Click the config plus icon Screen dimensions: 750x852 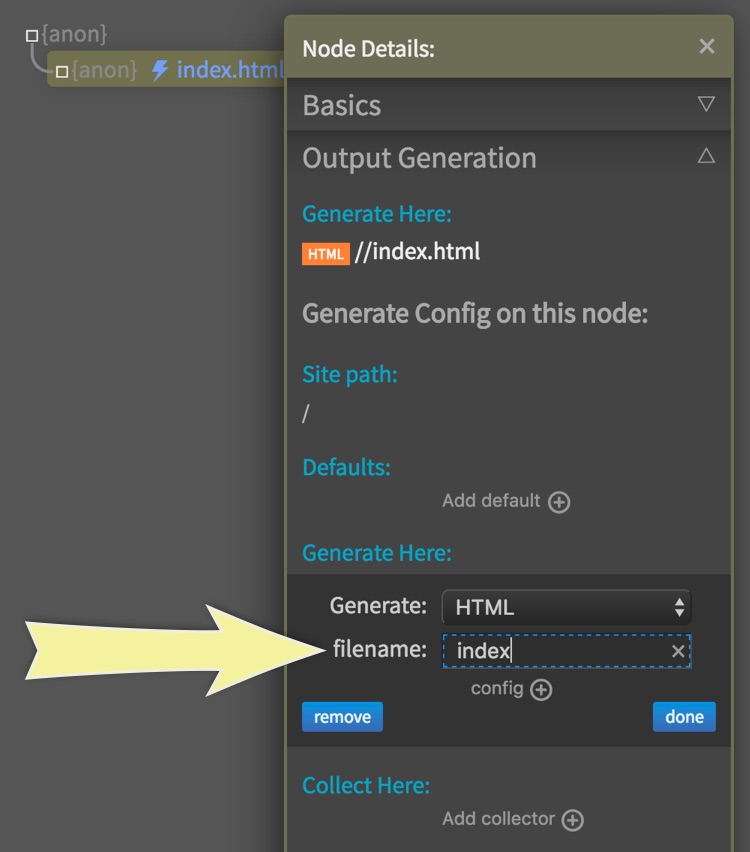541,690
